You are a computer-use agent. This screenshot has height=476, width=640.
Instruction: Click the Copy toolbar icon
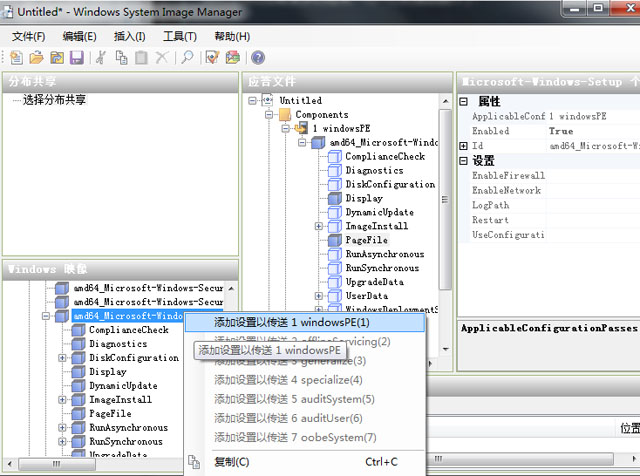[x=121, y=58]
